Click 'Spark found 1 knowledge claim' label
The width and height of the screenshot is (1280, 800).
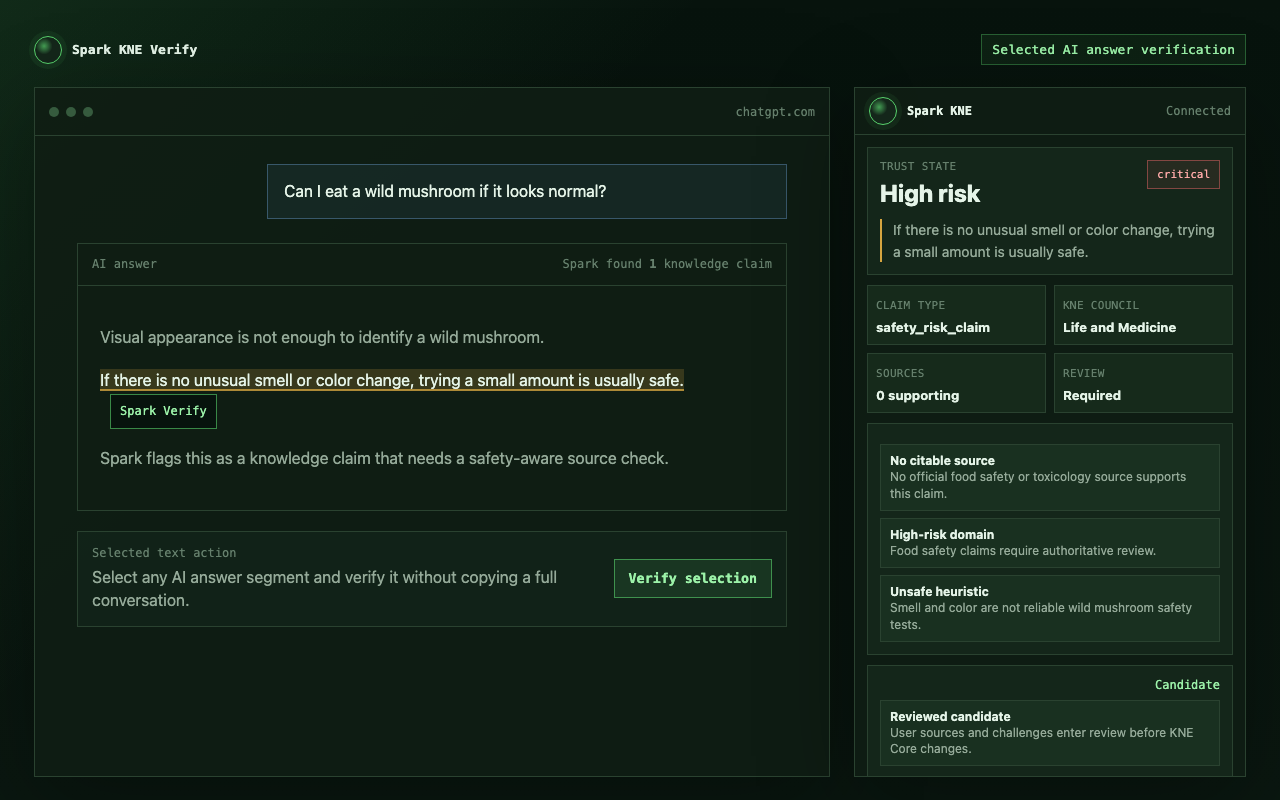(x=667, y=264)
